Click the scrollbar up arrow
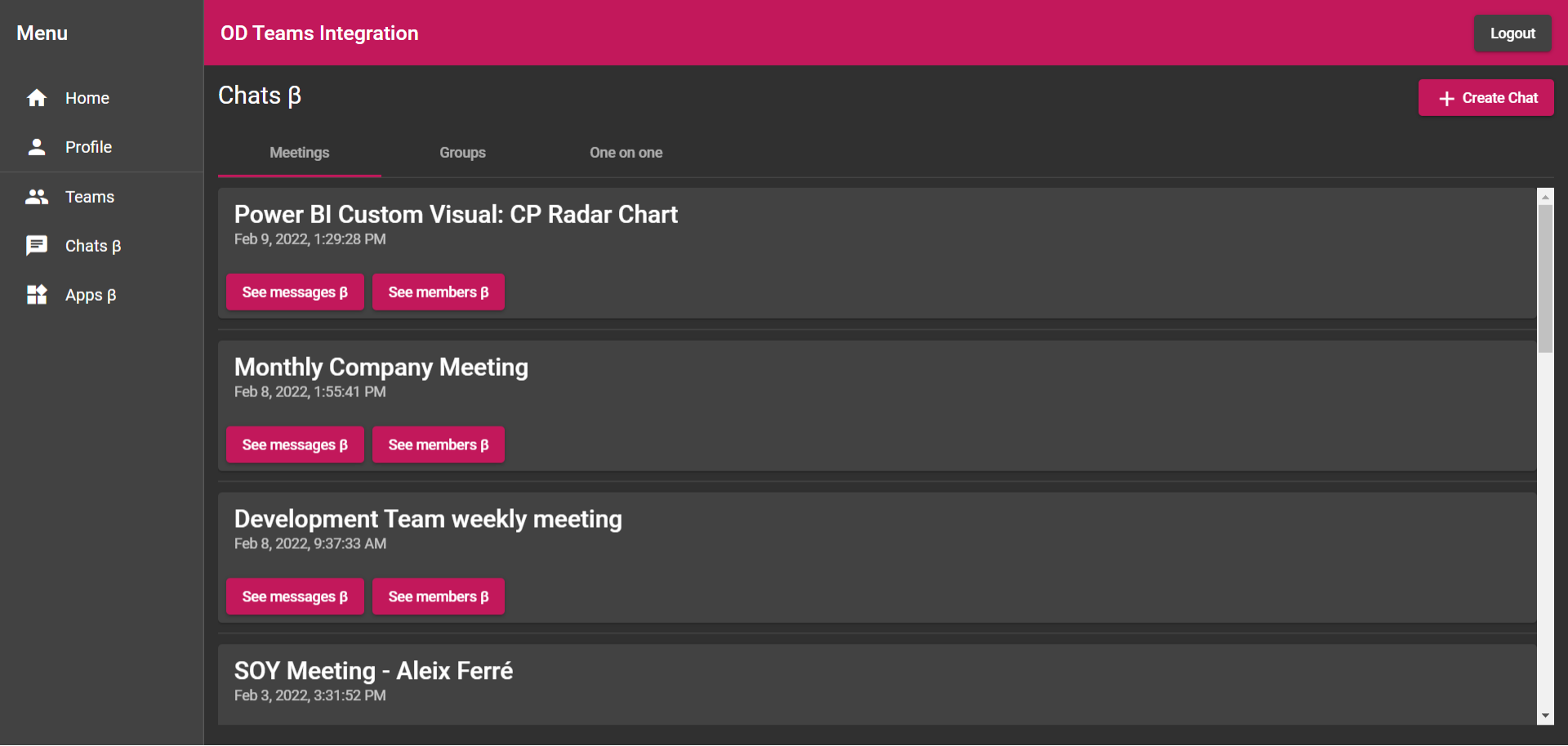Image resolution: width=1568 pixels, height=746 pixels. [1545, 197]
